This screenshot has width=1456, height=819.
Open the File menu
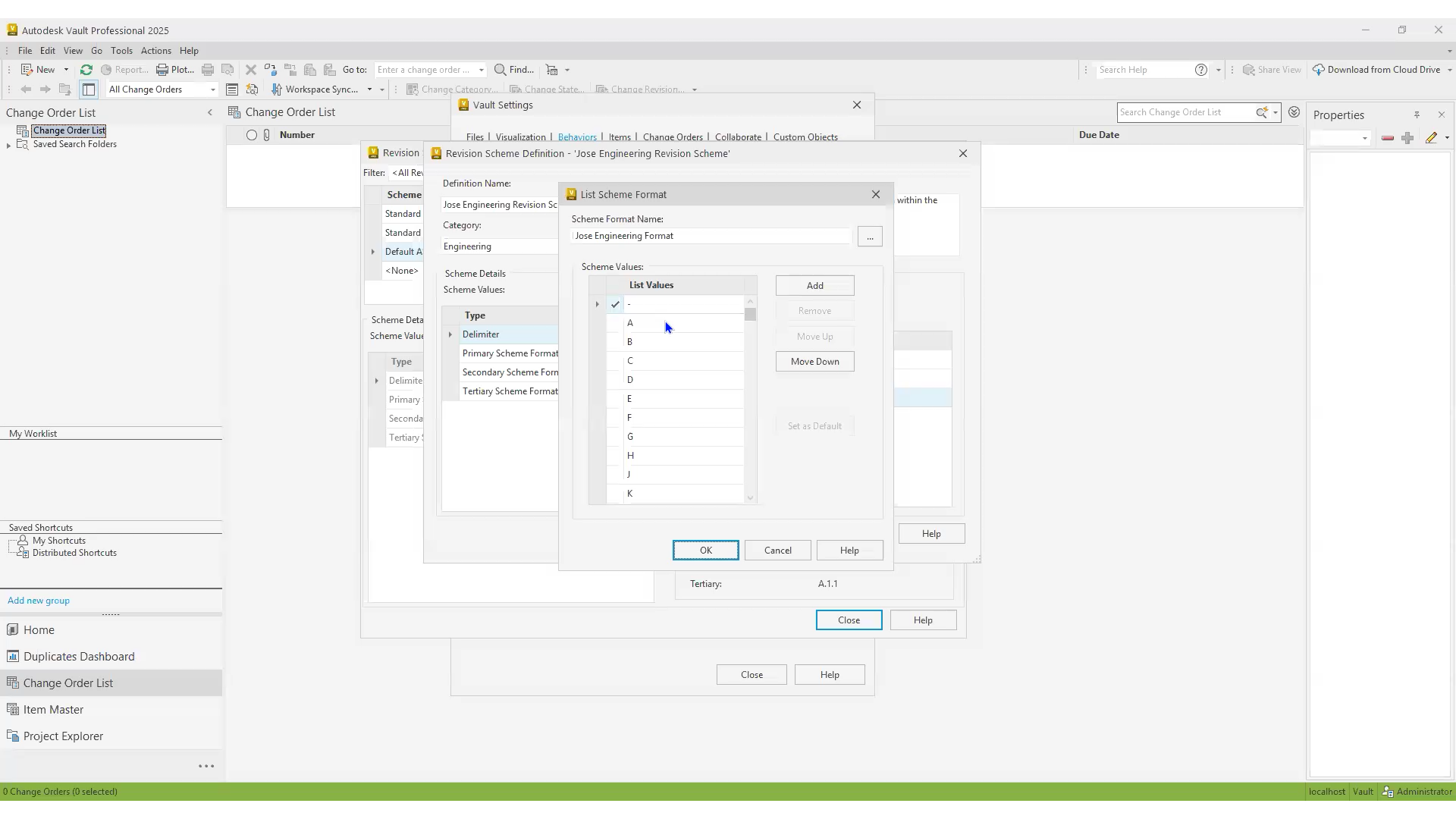(x=25, y=51)
